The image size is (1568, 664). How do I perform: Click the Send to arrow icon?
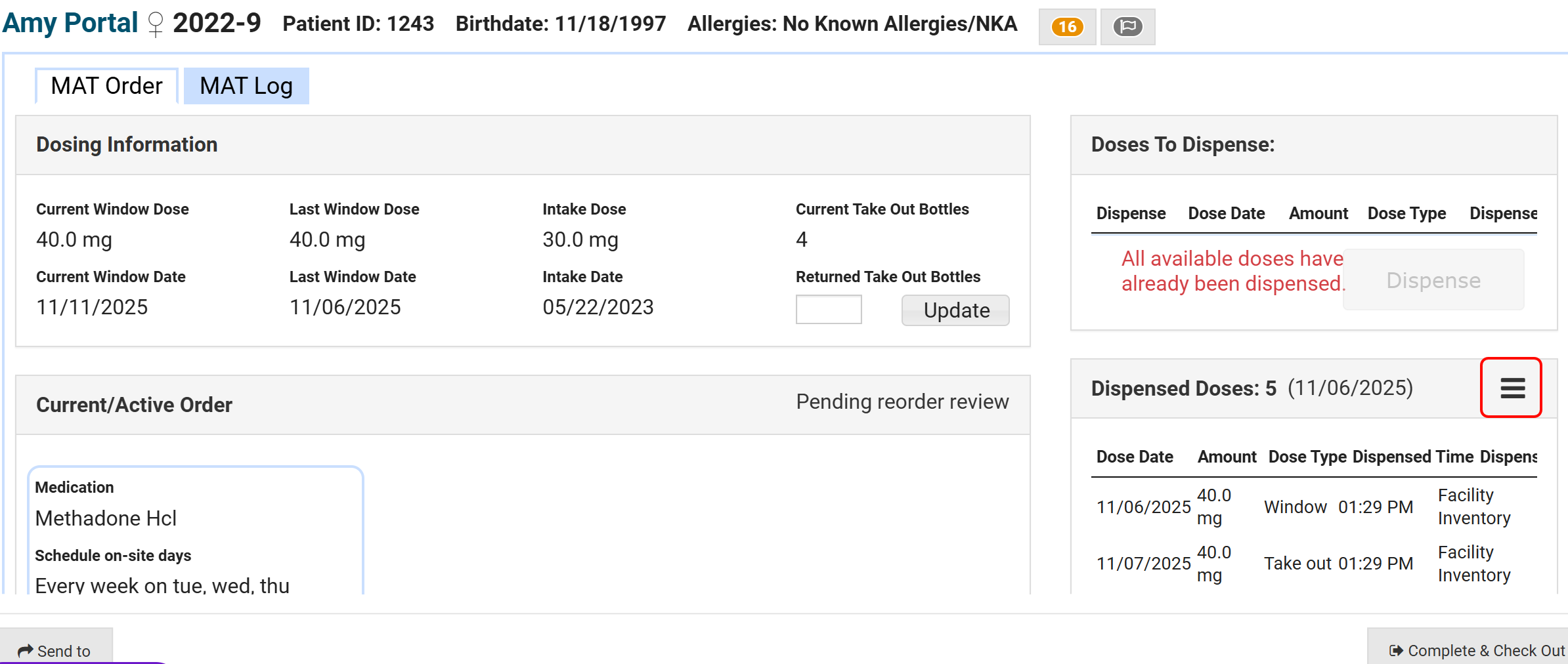pos(26,650)
